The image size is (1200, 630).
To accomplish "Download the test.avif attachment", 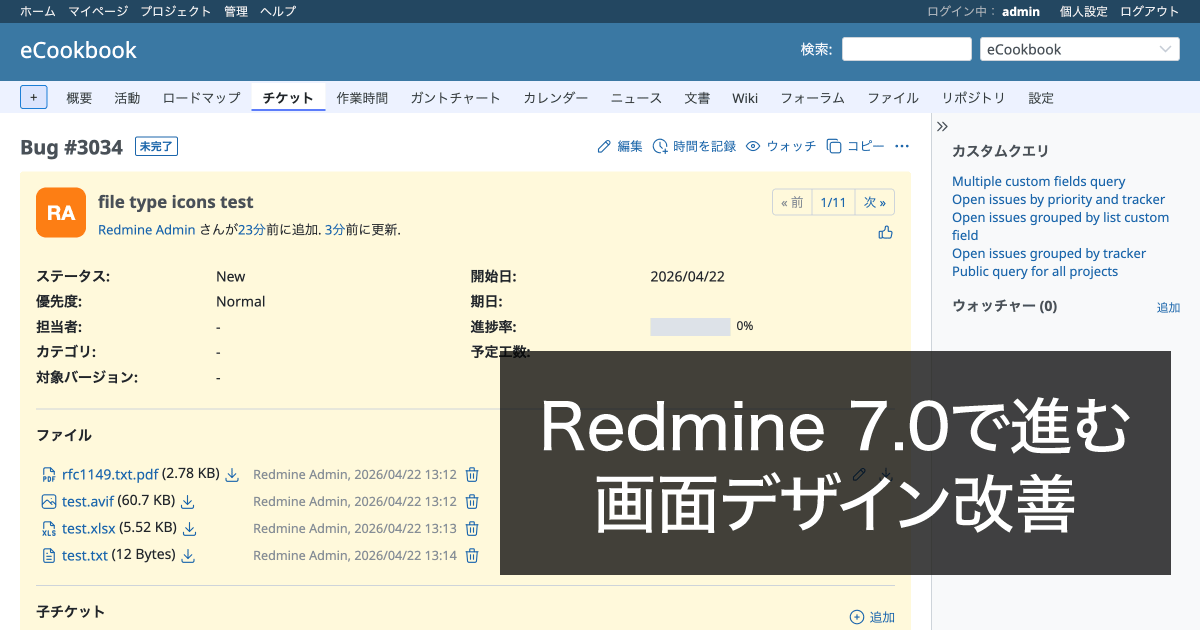I will (x=187, y=501).
